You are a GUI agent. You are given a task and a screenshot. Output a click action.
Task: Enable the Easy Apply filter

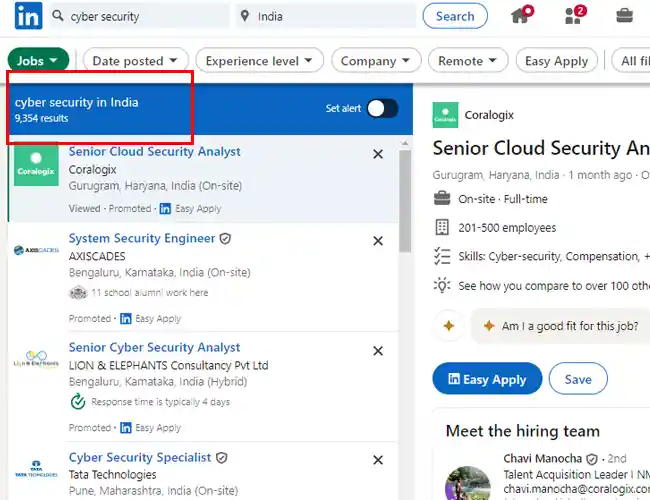(556, 61)
